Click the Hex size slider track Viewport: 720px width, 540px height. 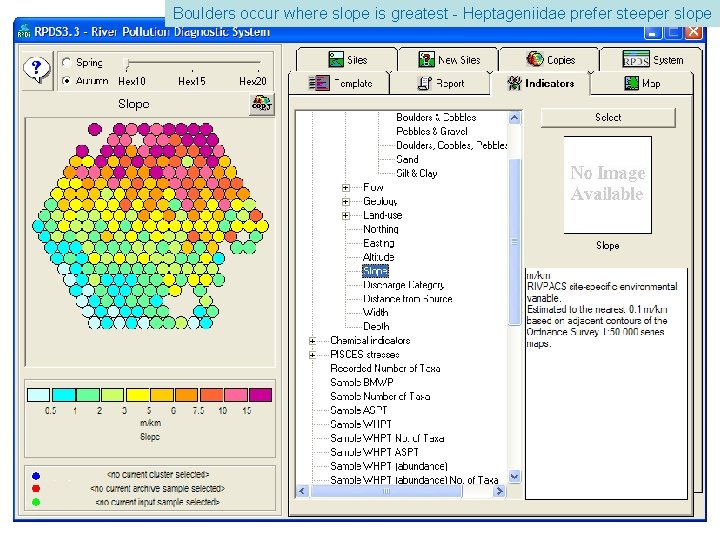tap(193, 62)
